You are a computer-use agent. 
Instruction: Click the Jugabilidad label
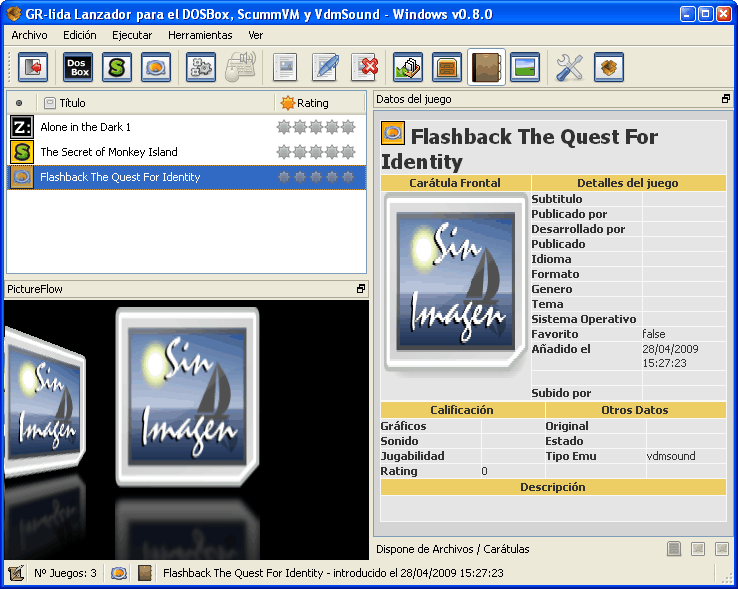tap(413, 456)
